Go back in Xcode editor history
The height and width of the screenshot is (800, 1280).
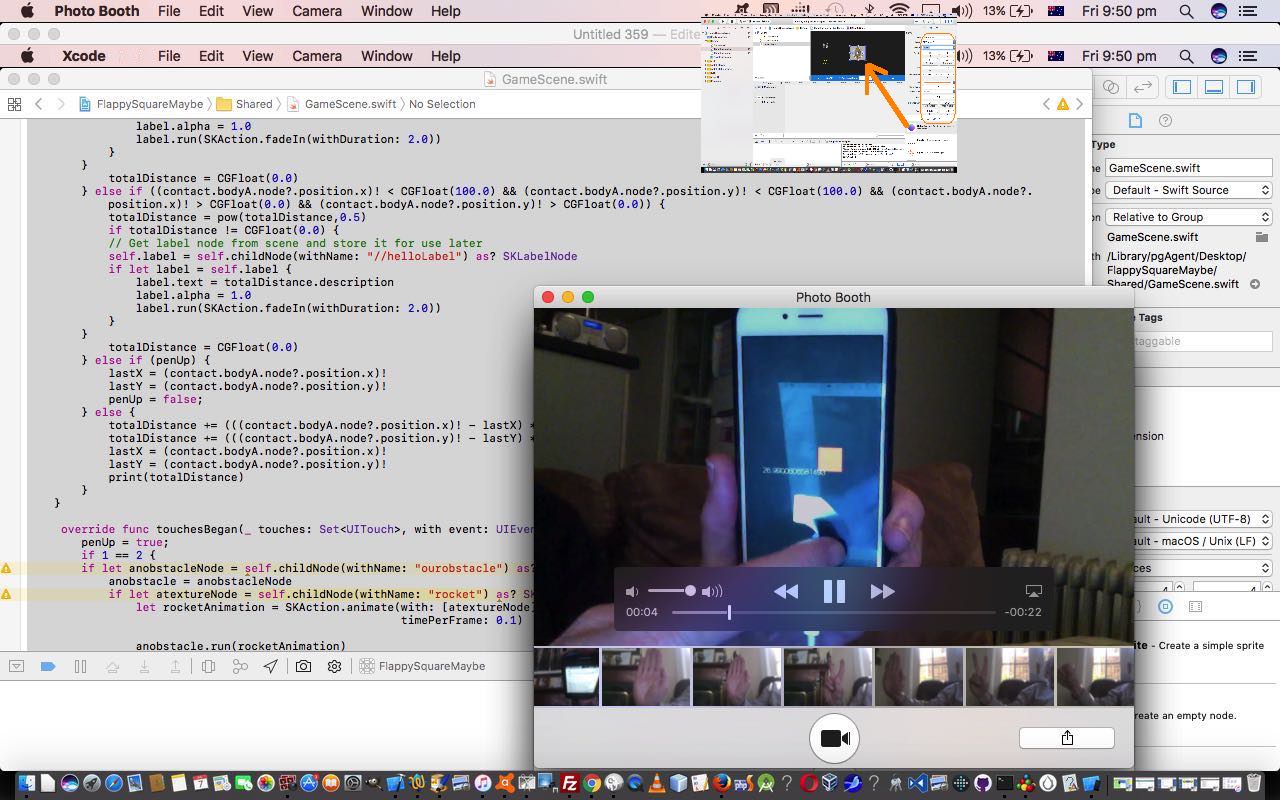39,104
